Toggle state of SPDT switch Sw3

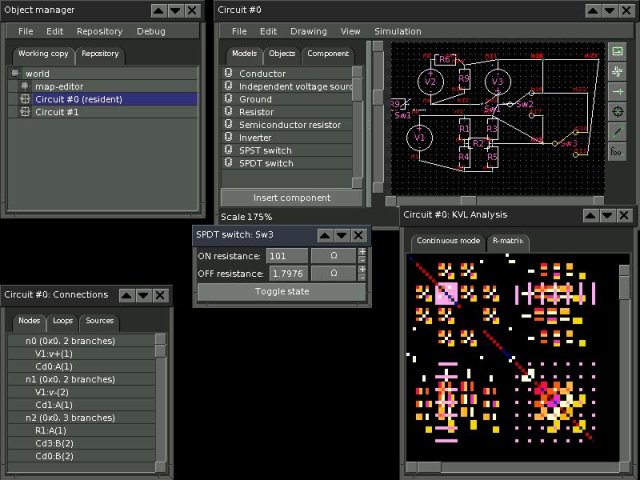click(x=282, y=291)
